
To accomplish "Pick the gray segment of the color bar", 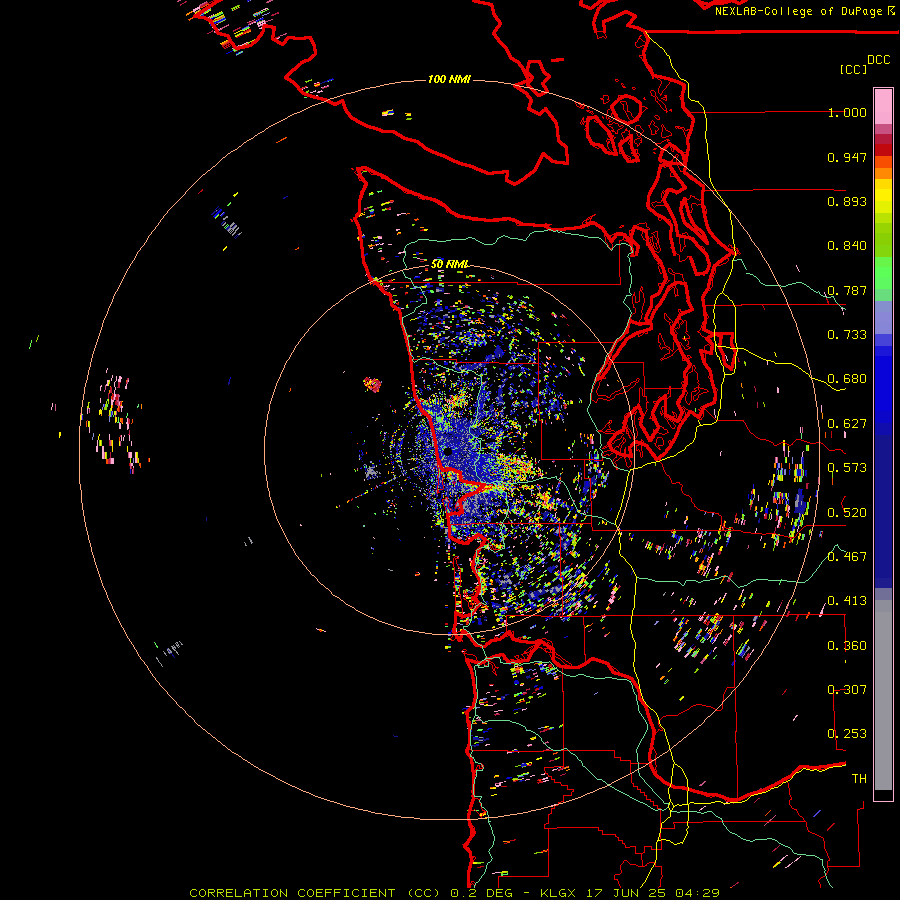I will point(883,695).
